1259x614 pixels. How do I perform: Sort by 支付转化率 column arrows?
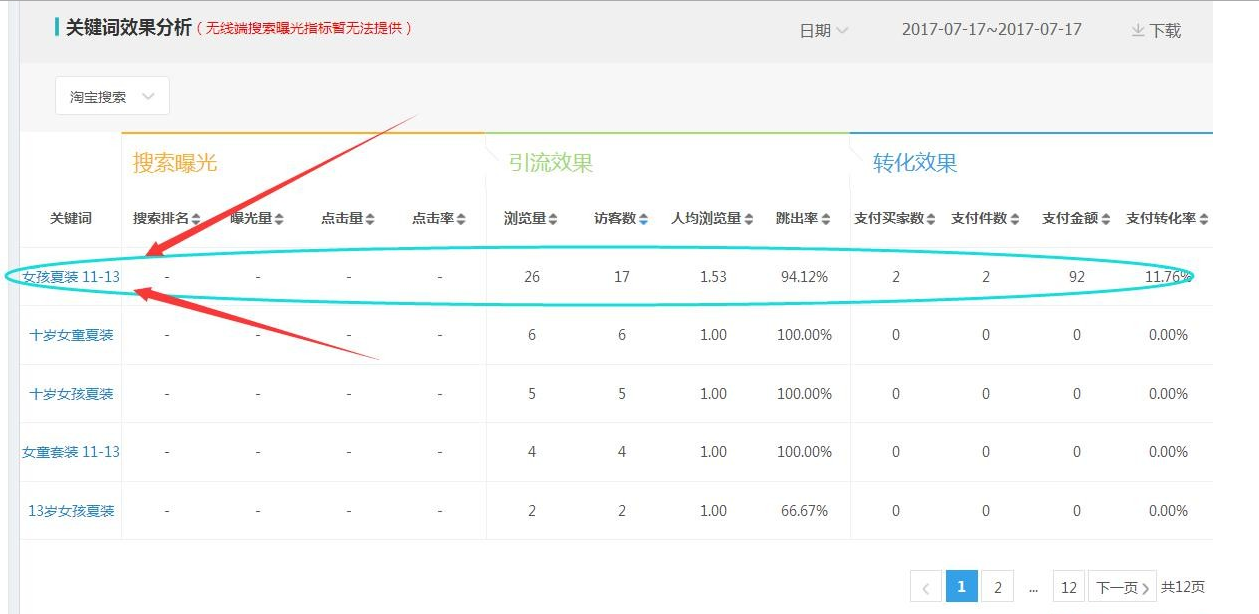click(1203, 219)
